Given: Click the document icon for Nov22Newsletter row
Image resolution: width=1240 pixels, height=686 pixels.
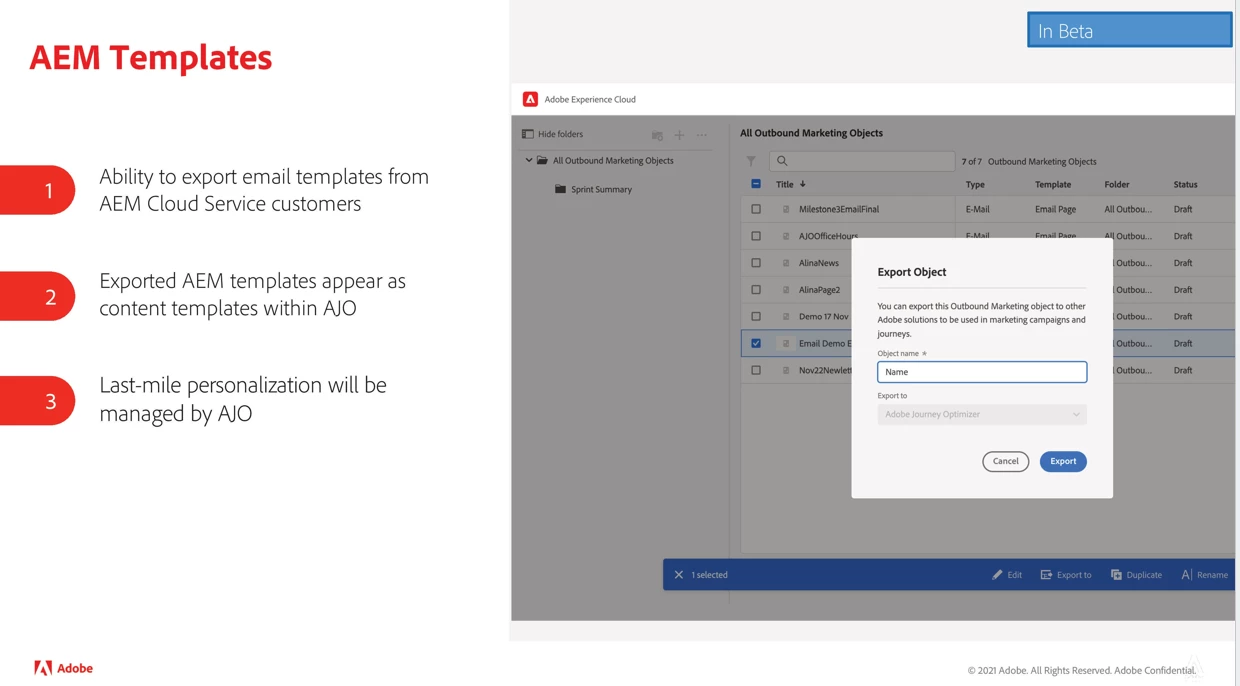Looking at the screenshot, I should (786, 370).
